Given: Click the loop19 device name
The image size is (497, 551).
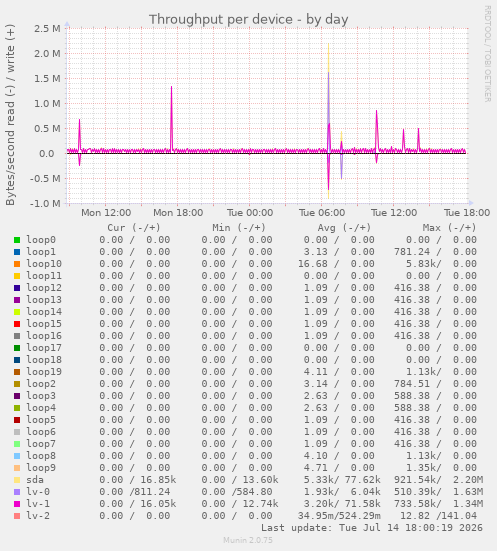Looking at the screenshot, I should 44,372.
